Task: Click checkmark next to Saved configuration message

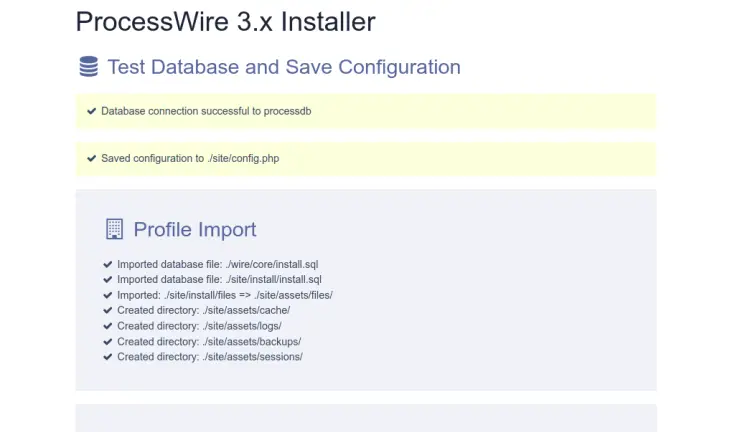Action: tap(91, 158)
